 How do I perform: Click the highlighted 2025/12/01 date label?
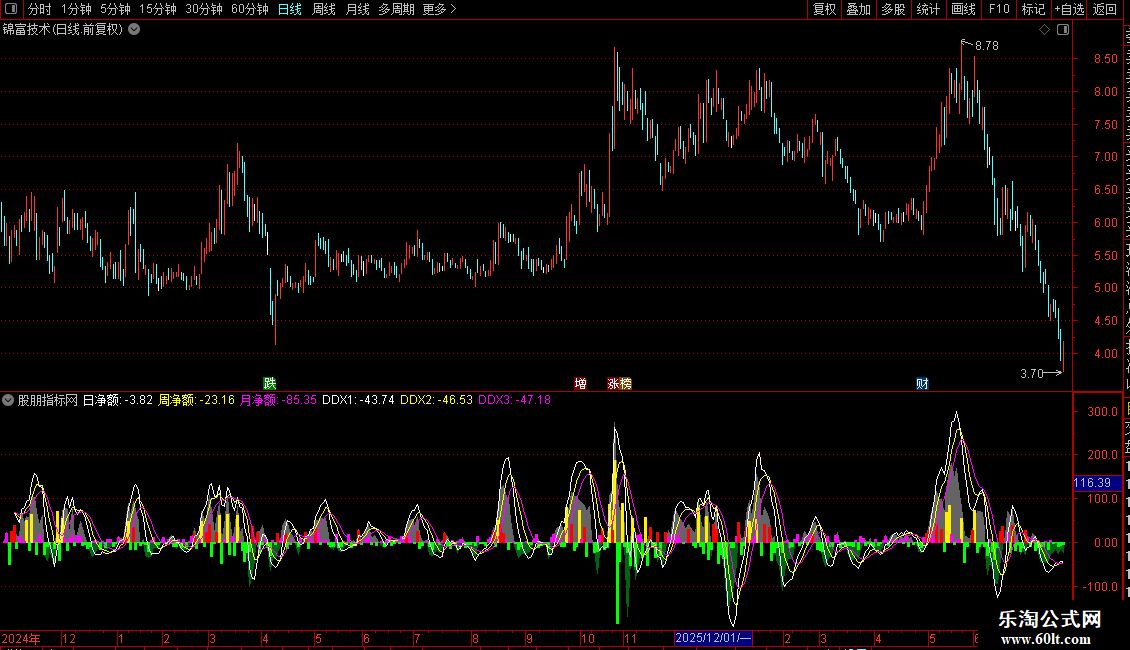pos(713,638)
